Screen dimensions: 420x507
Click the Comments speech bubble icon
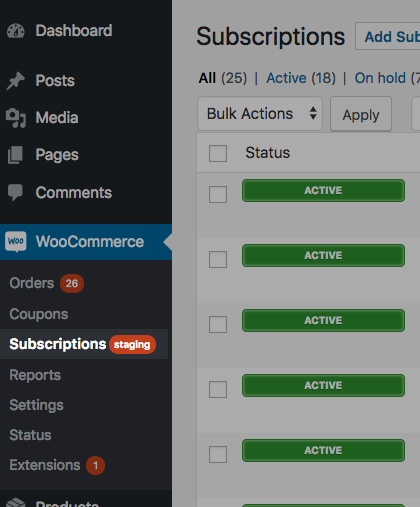click(x=15, y=192)
